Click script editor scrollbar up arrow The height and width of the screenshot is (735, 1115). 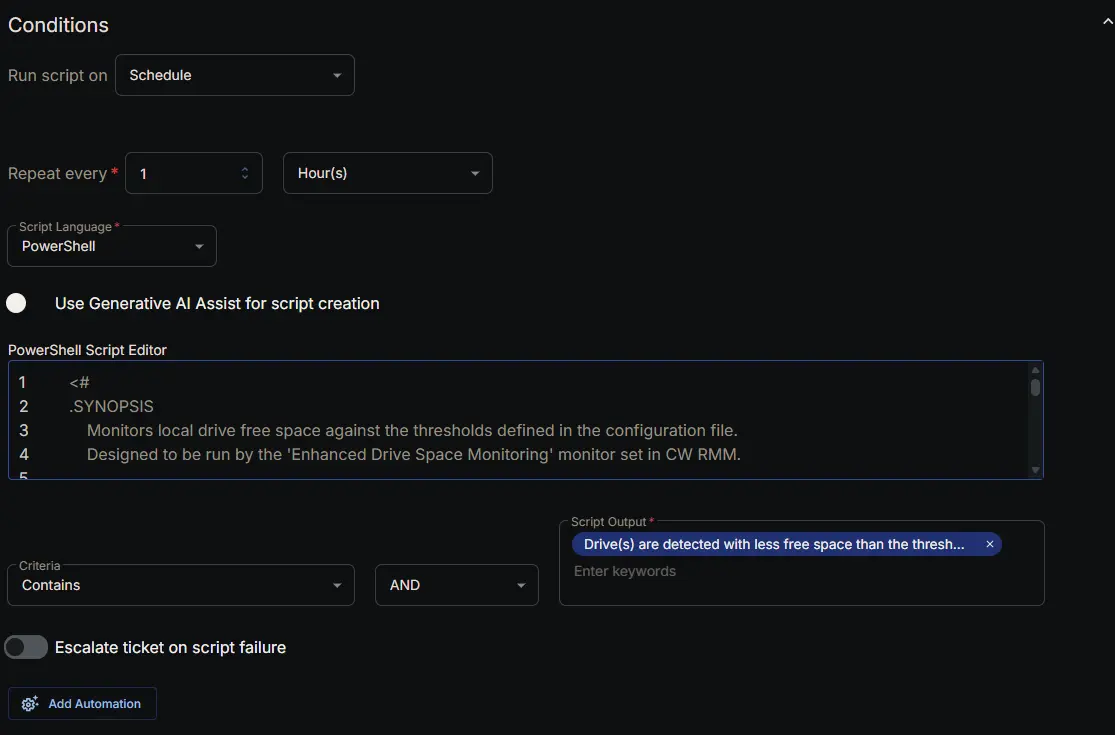pos(1035,370)
